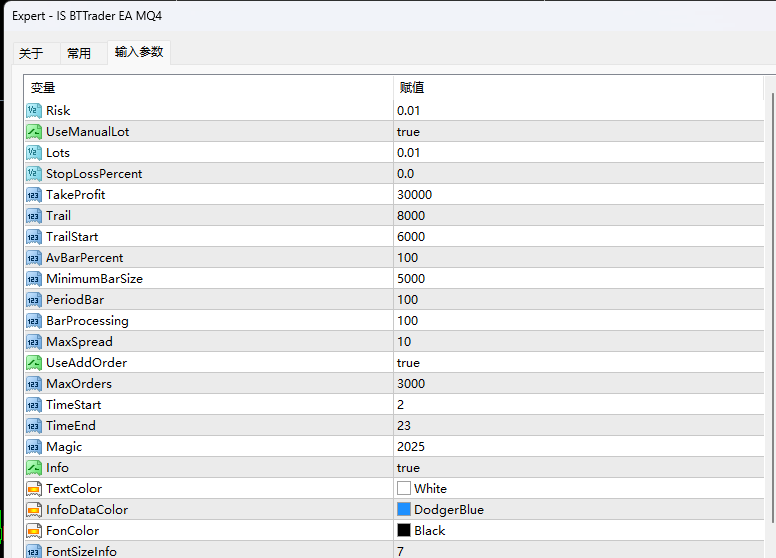
Task: Open the 输入参数 tab
Action: point(138,52)
